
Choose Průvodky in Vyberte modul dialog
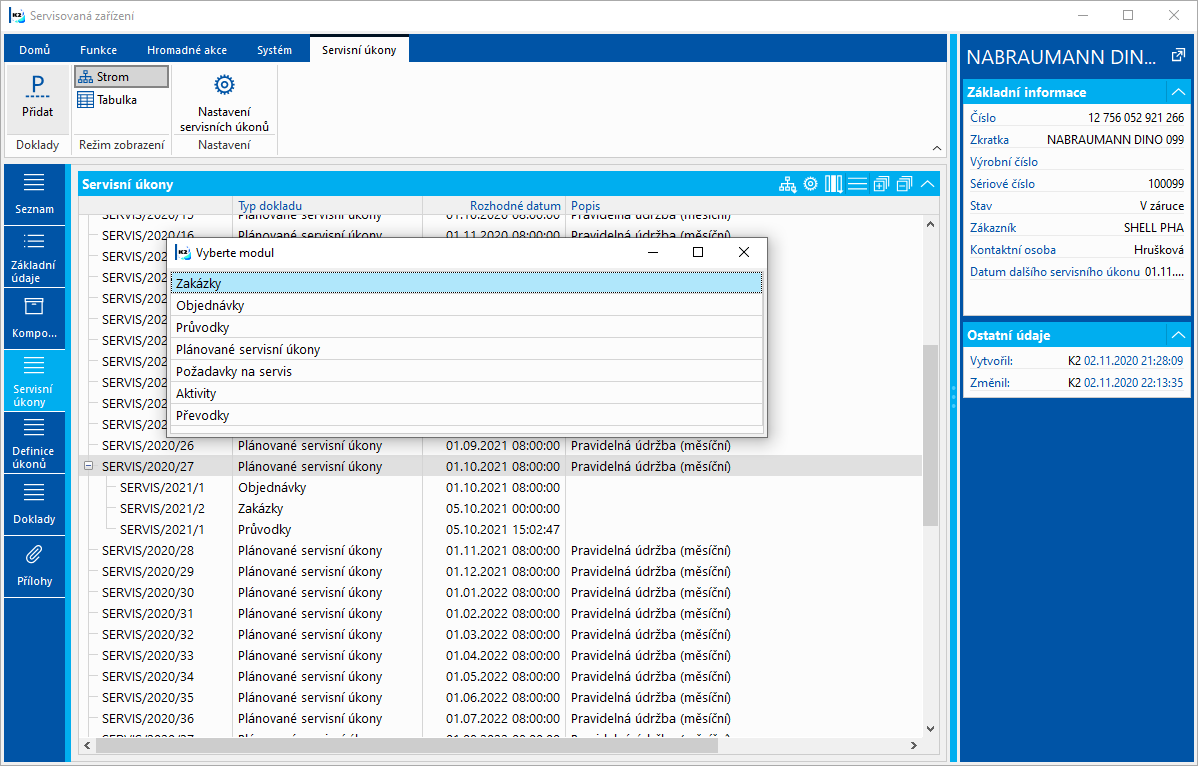coord(466,328)
